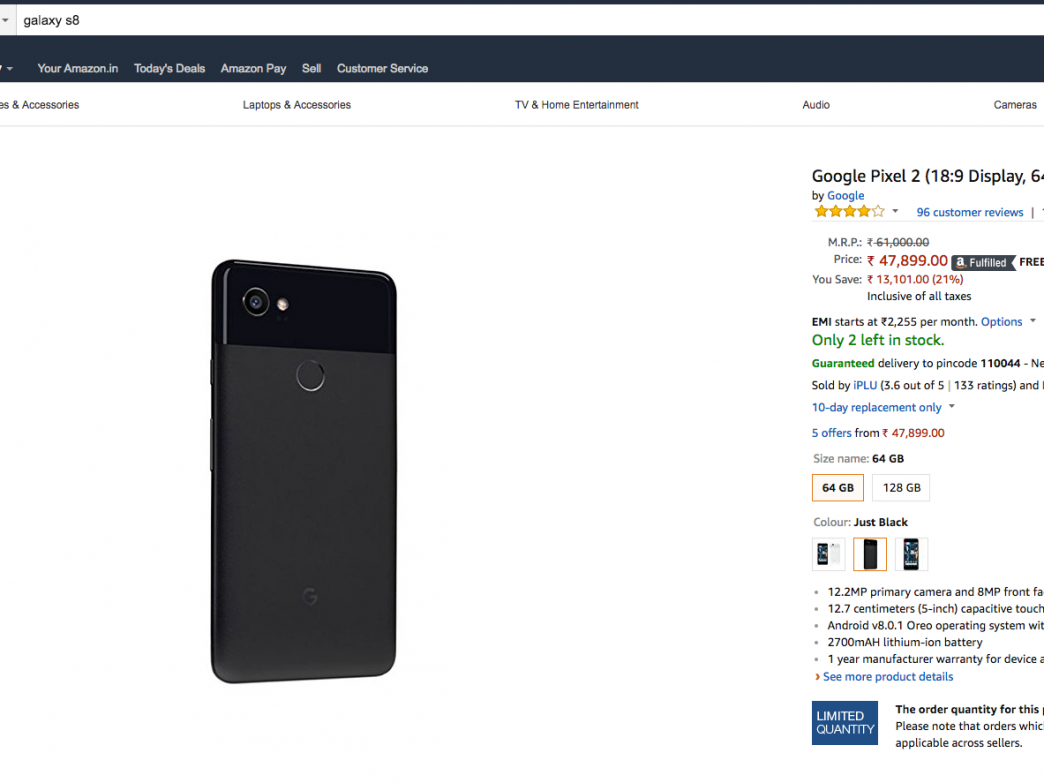
Task: Expand the 10-day replacement policy details
Action: tap(951, 407)
